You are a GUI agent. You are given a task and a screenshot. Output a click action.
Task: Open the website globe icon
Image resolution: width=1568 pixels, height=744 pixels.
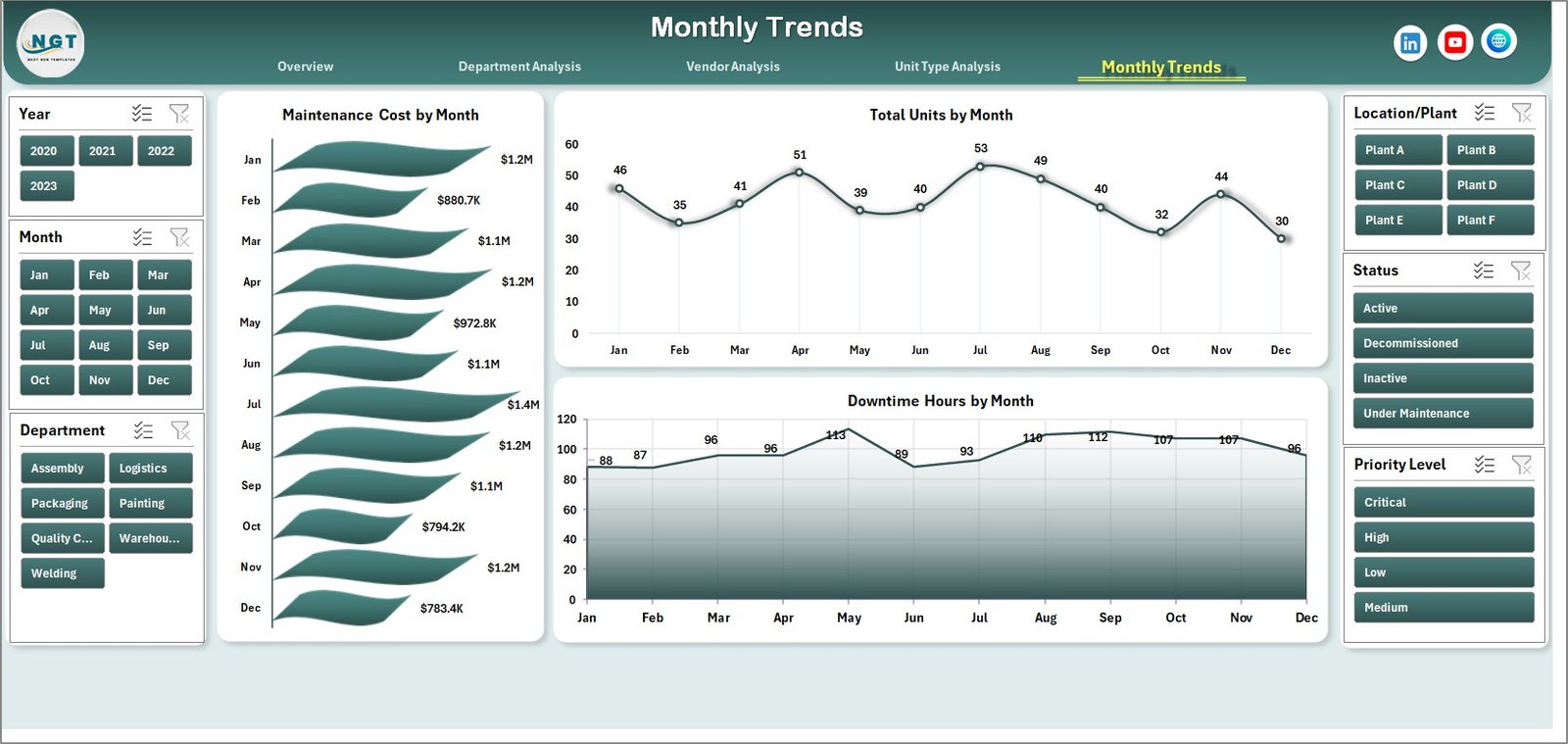1498,41
